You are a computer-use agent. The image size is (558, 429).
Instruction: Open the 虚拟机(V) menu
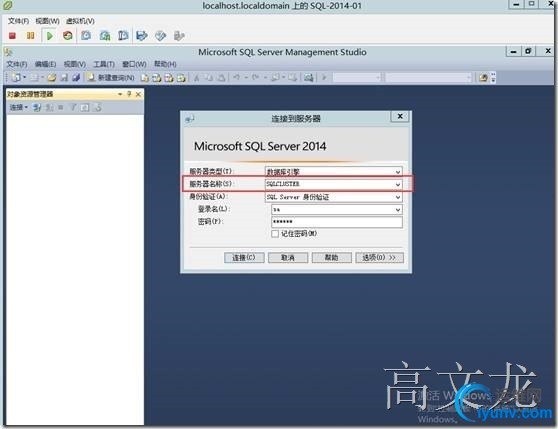click(80, 21)
